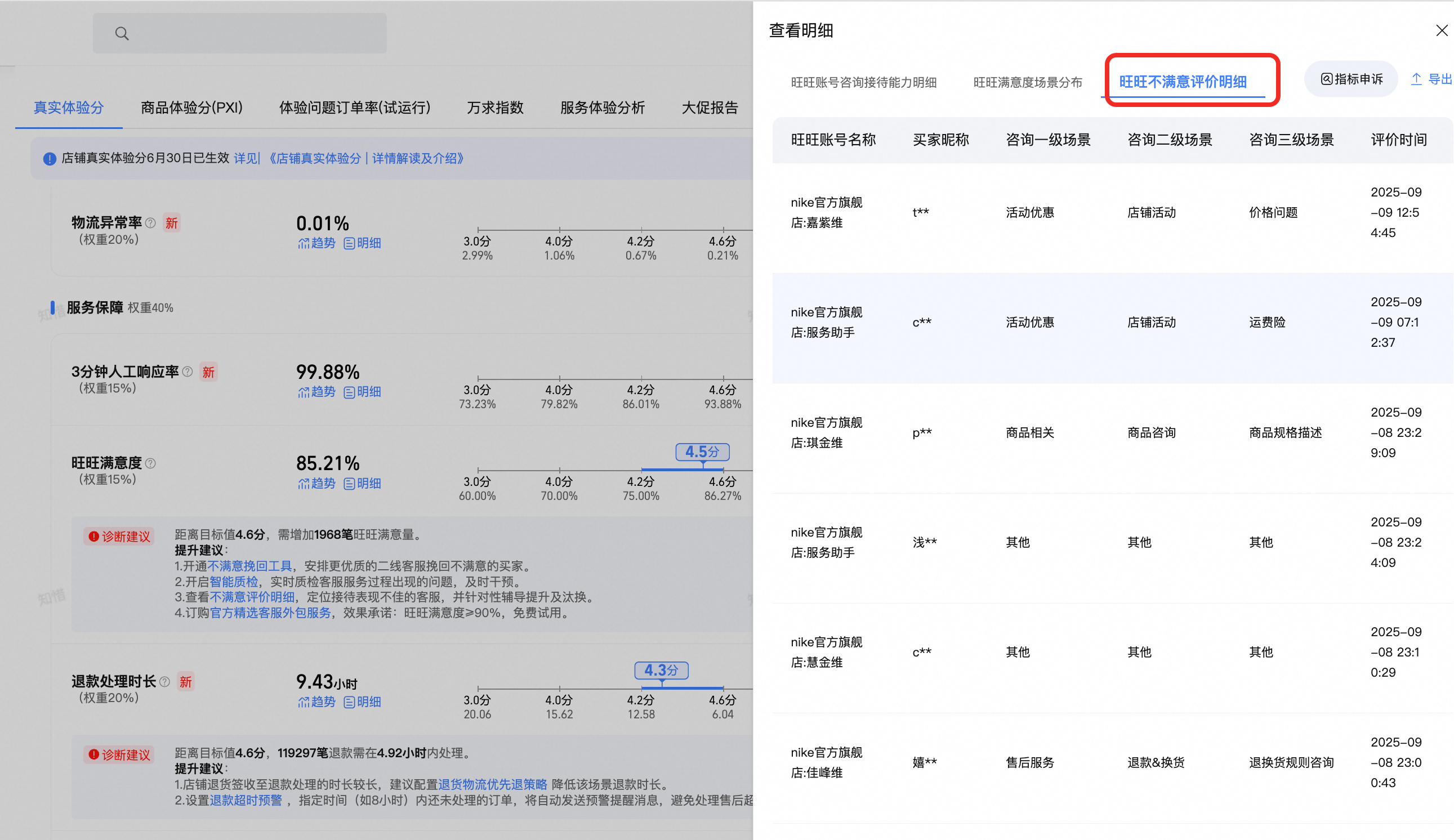
Task: Select the 旺旺不满意评价明细 tab
Action: 1183,82
